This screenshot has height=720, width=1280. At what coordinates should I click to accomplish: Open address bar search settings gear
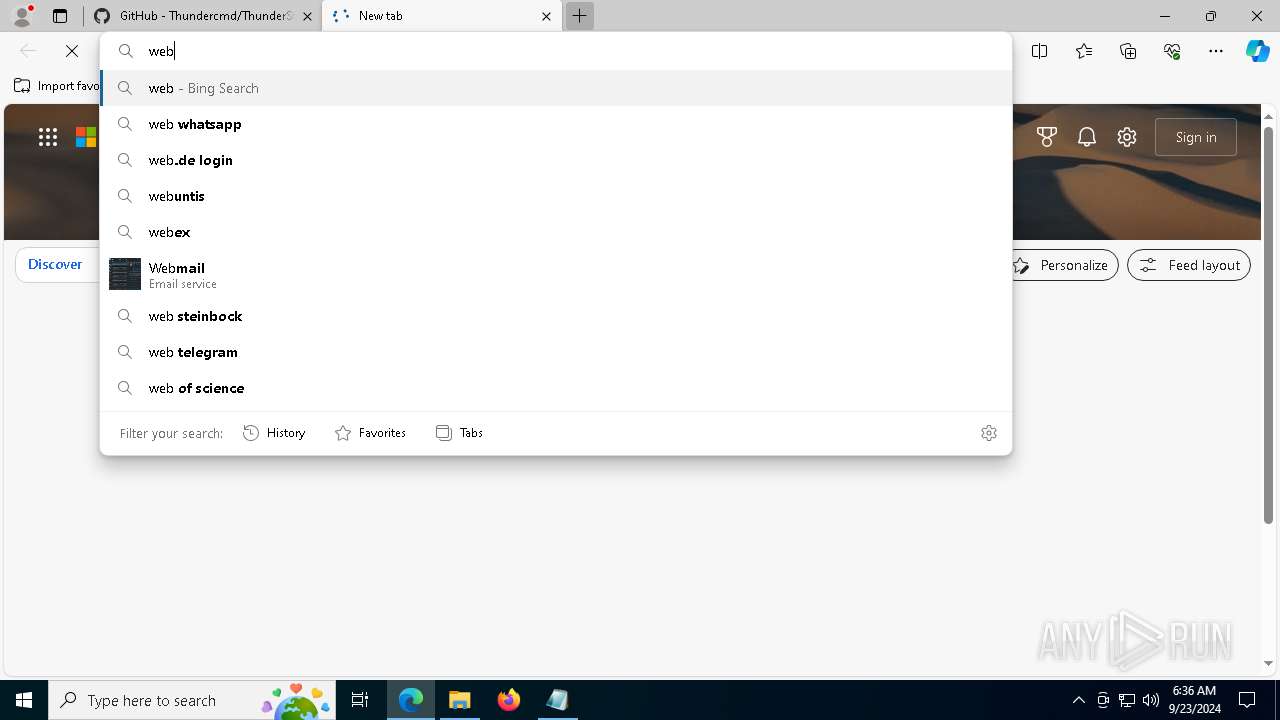pyautogui.click(x=989, y=433)
